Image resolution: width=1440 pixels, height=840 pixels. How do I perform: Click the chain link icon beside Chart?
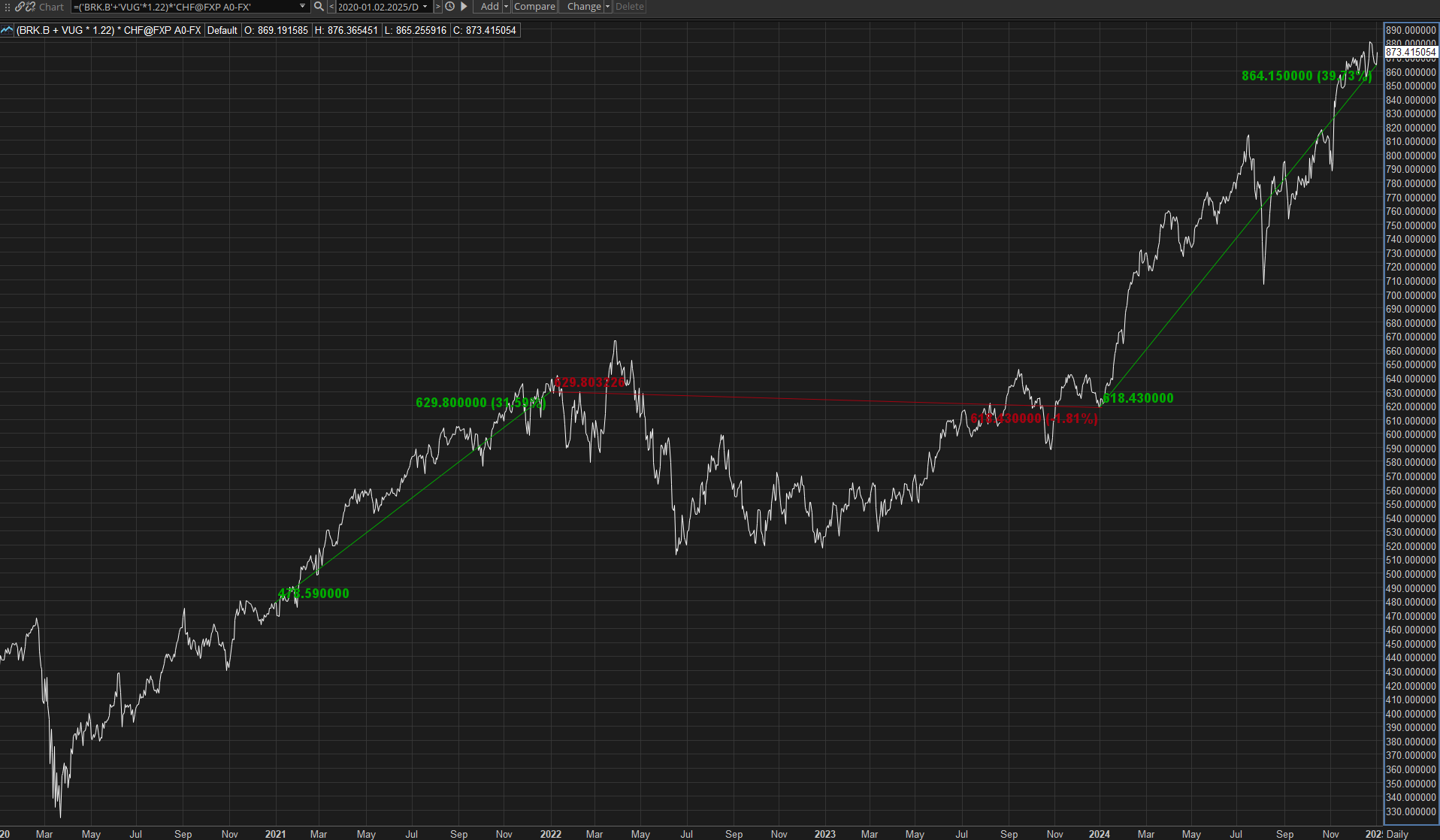coord(20,7)
